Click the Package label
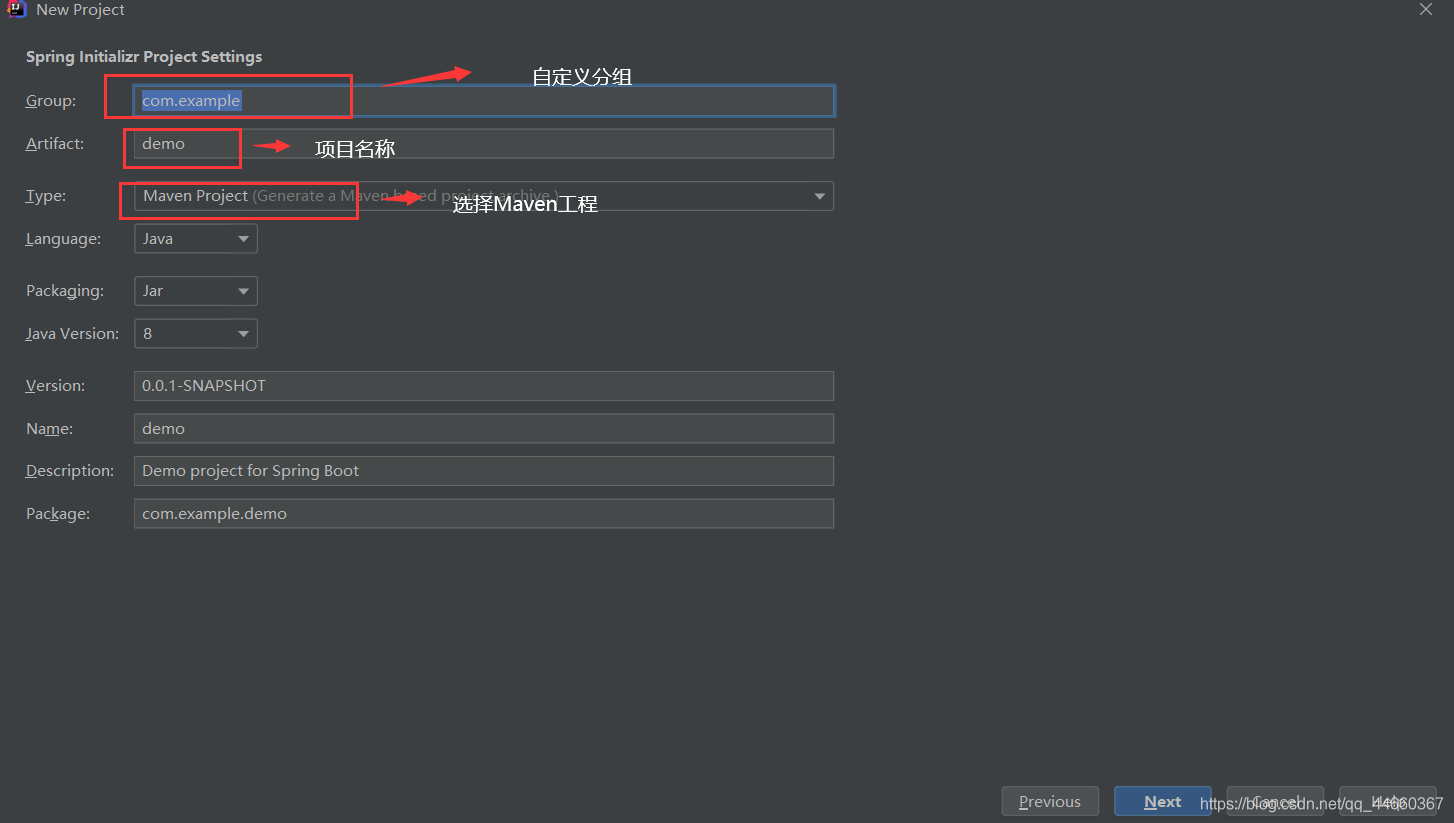 click(x=58, y=514)
